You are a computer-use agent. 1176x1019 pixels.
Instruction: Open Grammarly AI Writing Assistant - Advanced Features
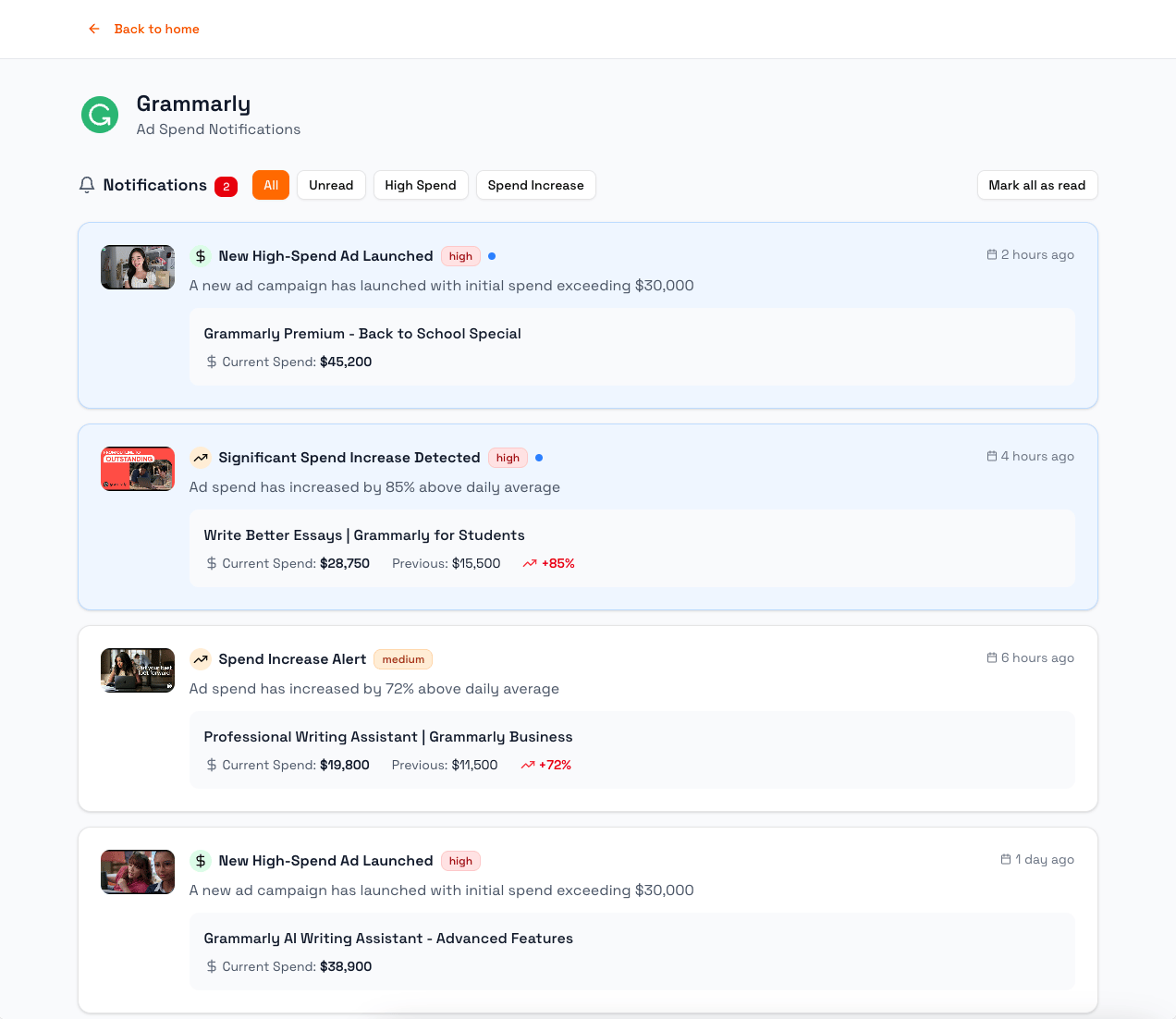point(388,939)
